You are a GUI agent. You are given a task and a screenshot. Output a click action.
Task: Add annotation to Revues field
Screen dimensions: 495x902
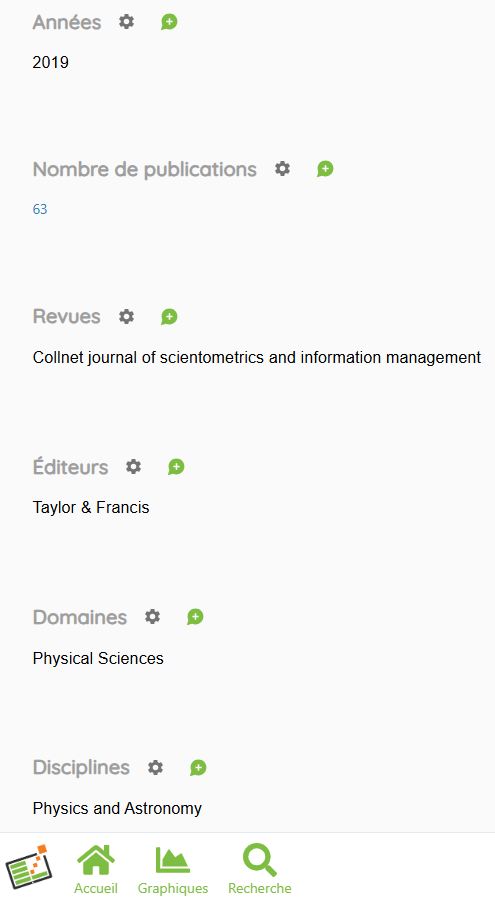169,316
